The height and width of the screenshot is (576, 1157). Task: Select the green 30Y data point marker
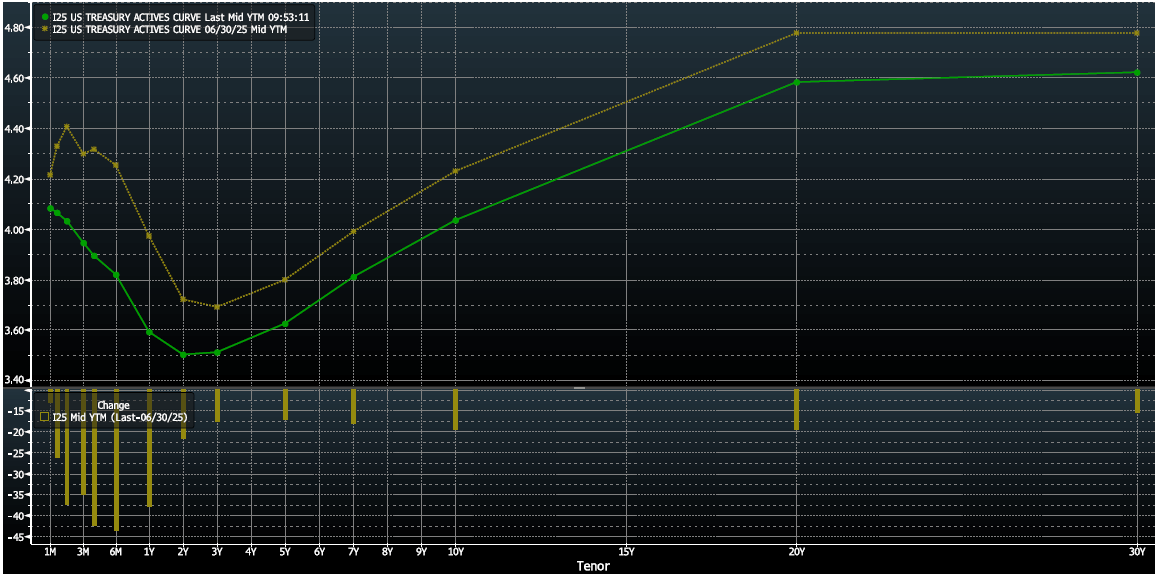tap(1137, 72)
